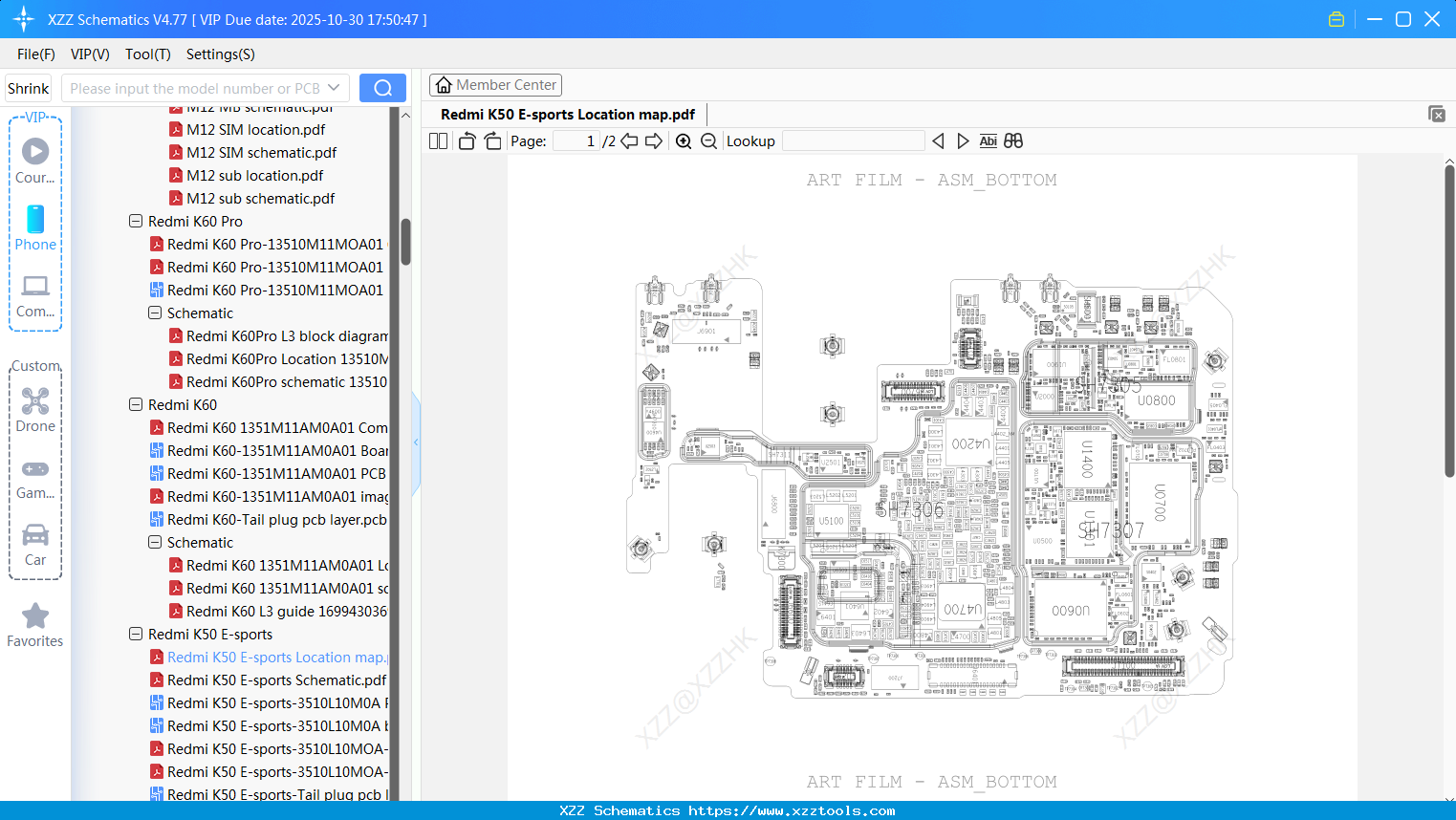Open the model number search dropdown arrow
This screenshot has height=820, width=1456.
click(x=334, y=88)
